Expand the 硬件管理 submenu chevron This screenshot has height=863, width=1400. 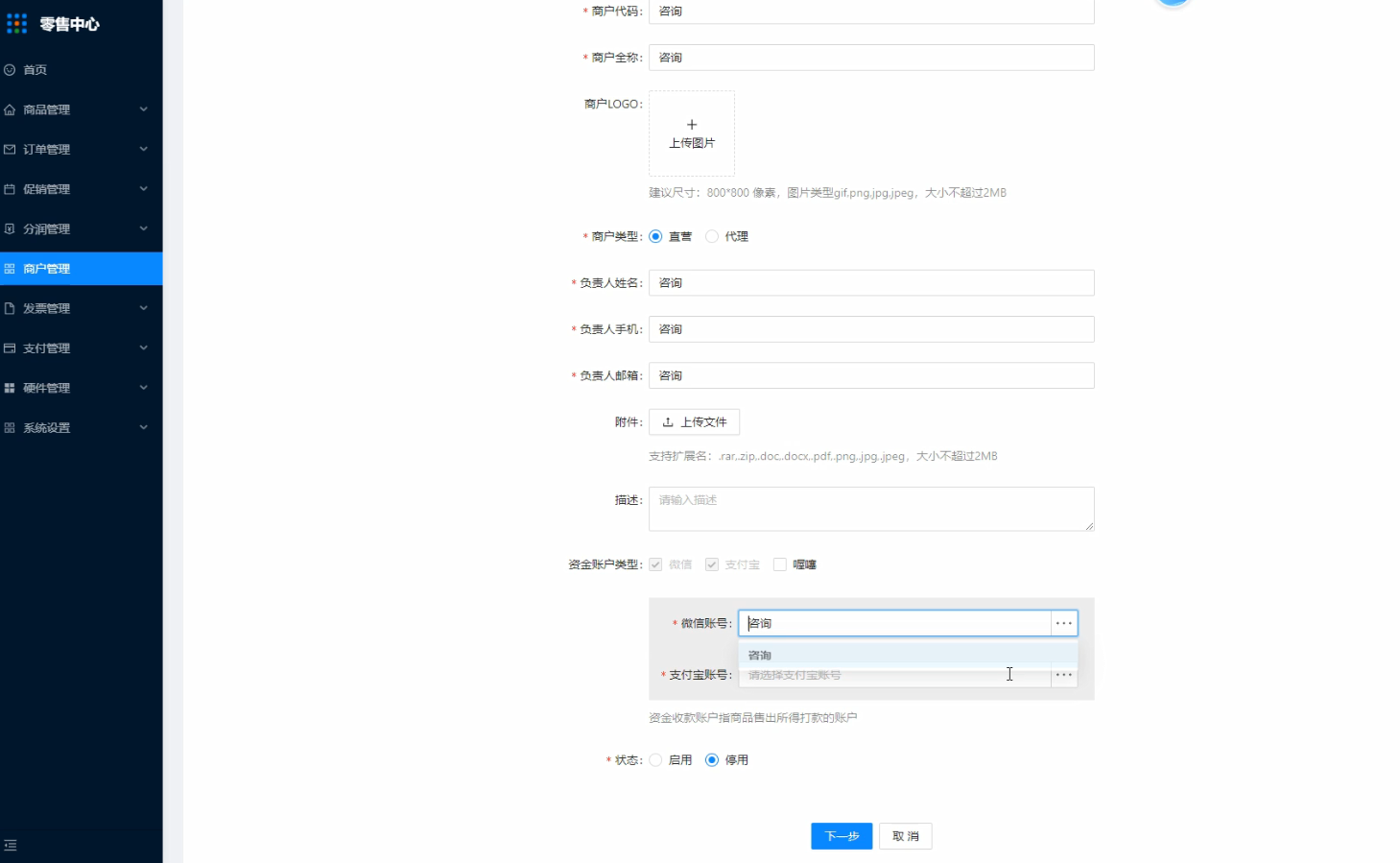[x=144, y=388]
